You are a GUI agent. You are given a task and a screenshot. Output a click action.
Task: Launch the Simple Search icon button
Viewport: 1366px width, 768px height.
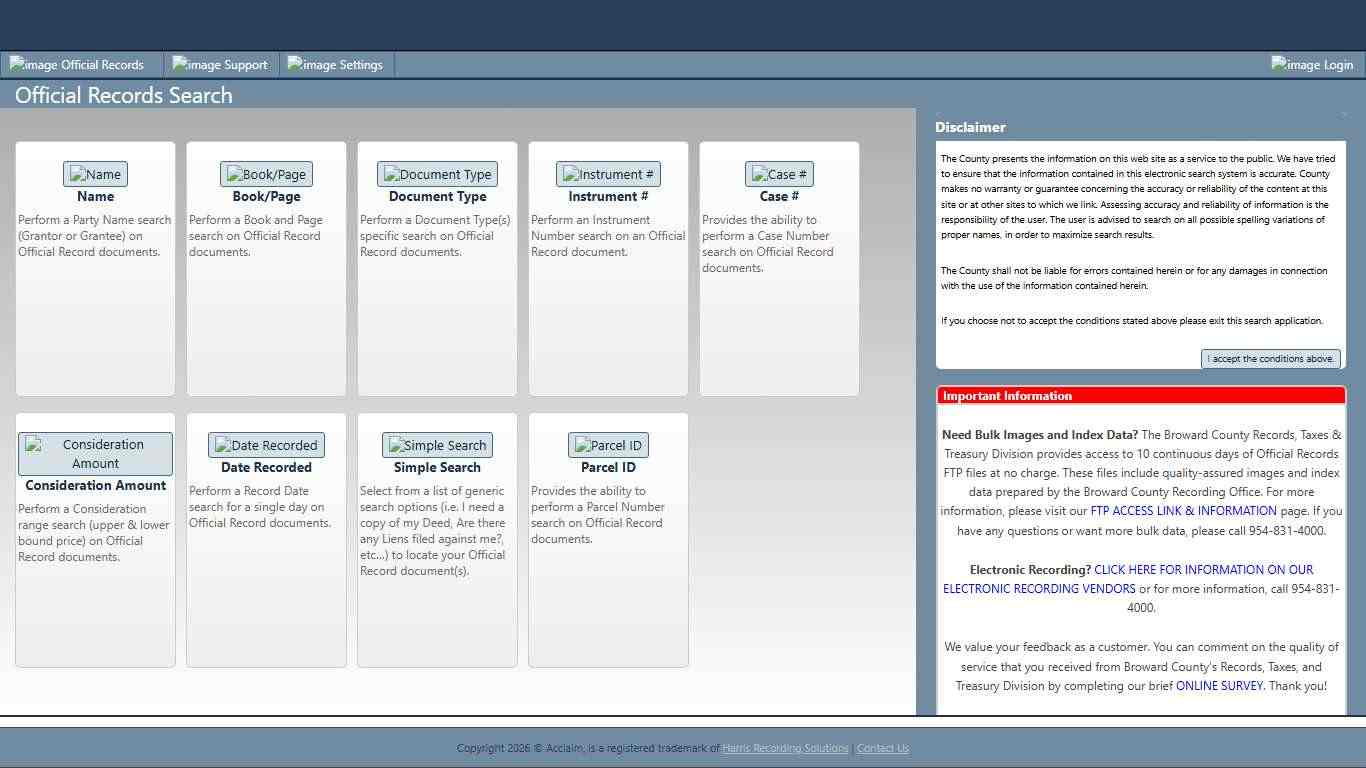[x=437, y=445]
